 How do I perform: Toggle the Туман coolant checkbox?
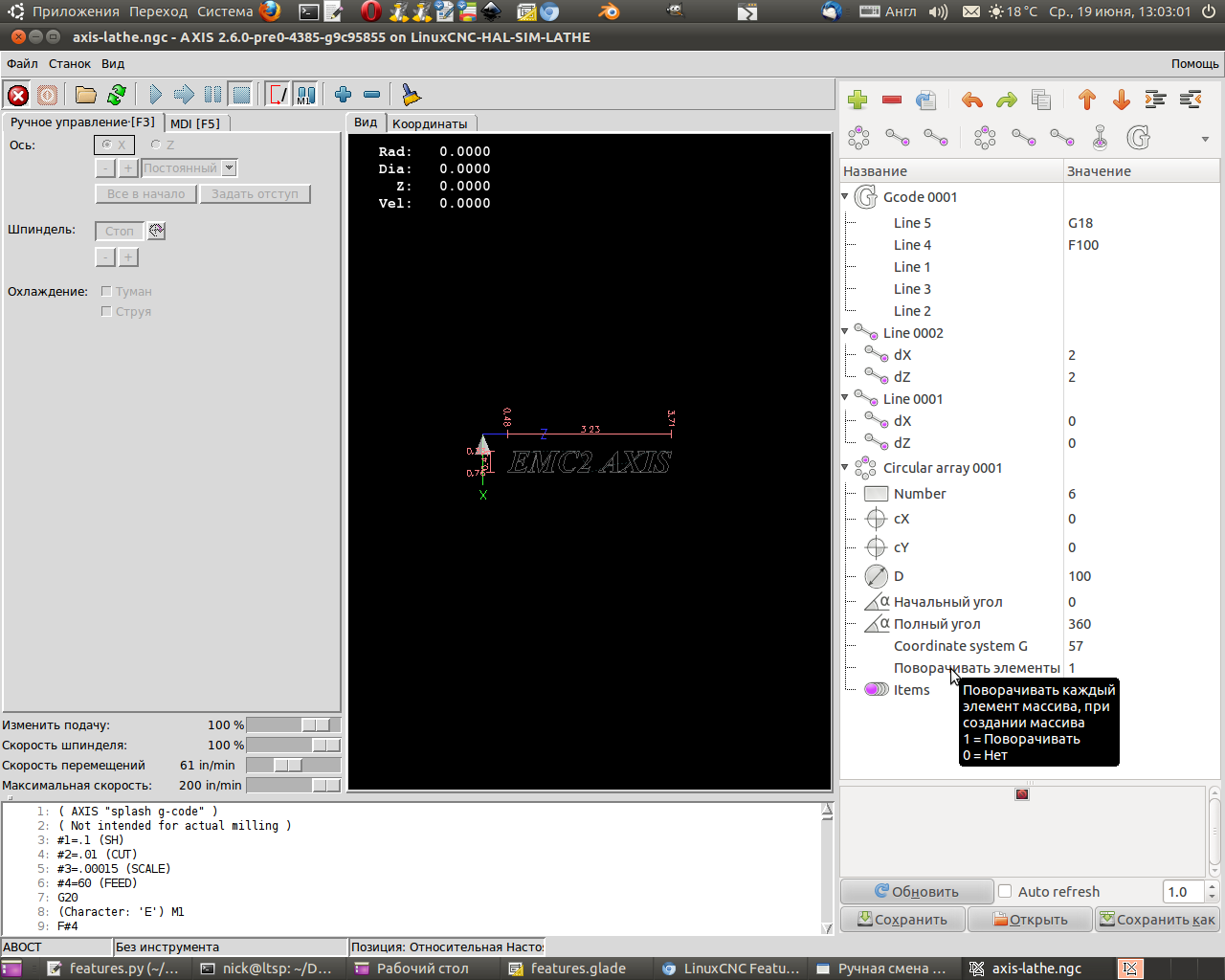(x=107, y=291)
